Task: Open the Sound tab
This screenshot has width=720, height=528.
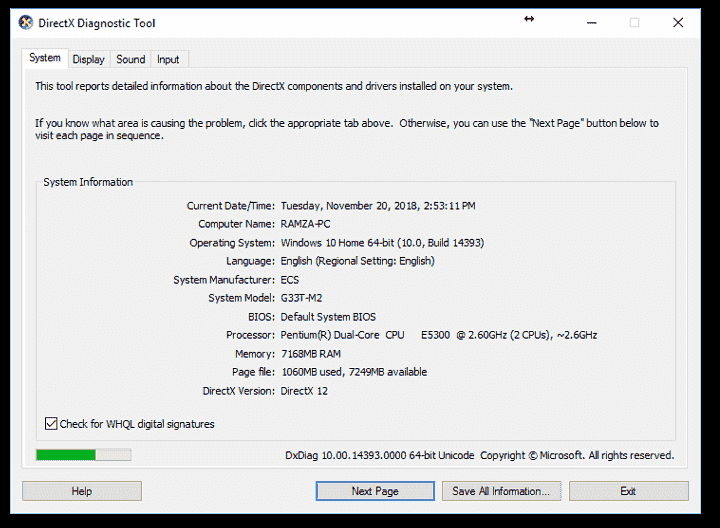Action: pyautogui.click(x=130, y=59)
